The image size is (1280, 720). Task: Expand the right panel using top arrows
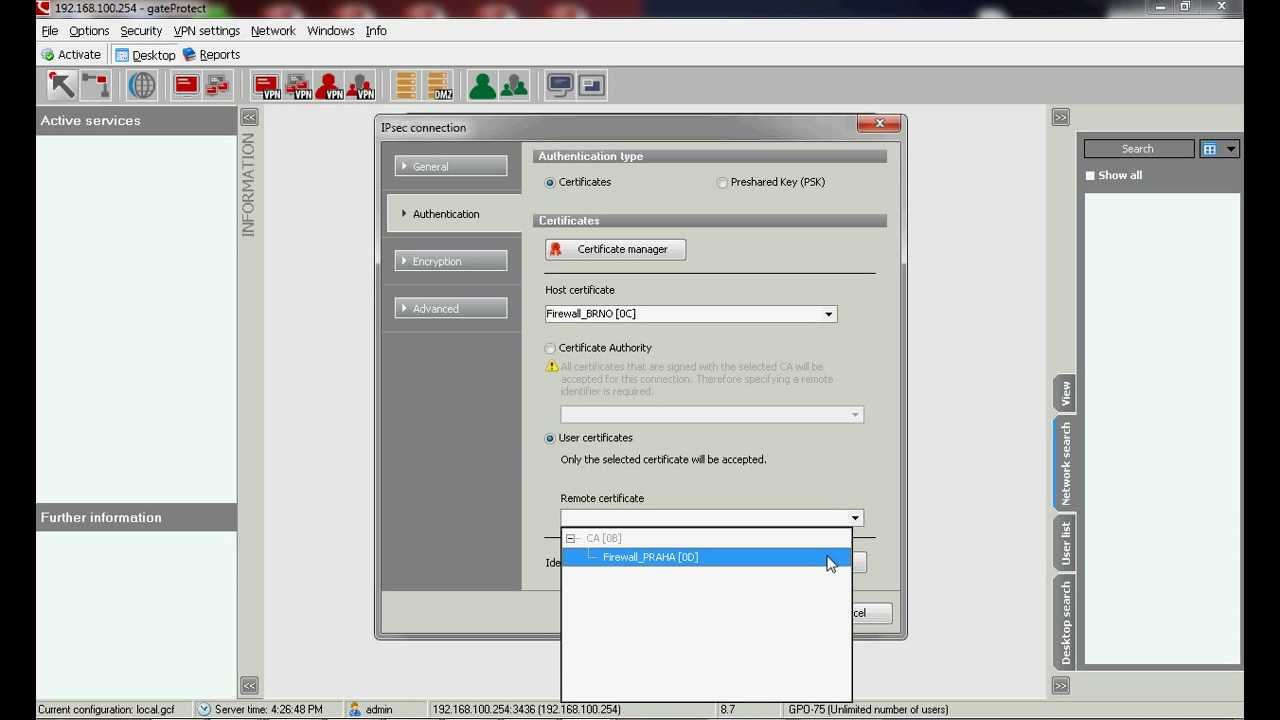point(1061,117)
